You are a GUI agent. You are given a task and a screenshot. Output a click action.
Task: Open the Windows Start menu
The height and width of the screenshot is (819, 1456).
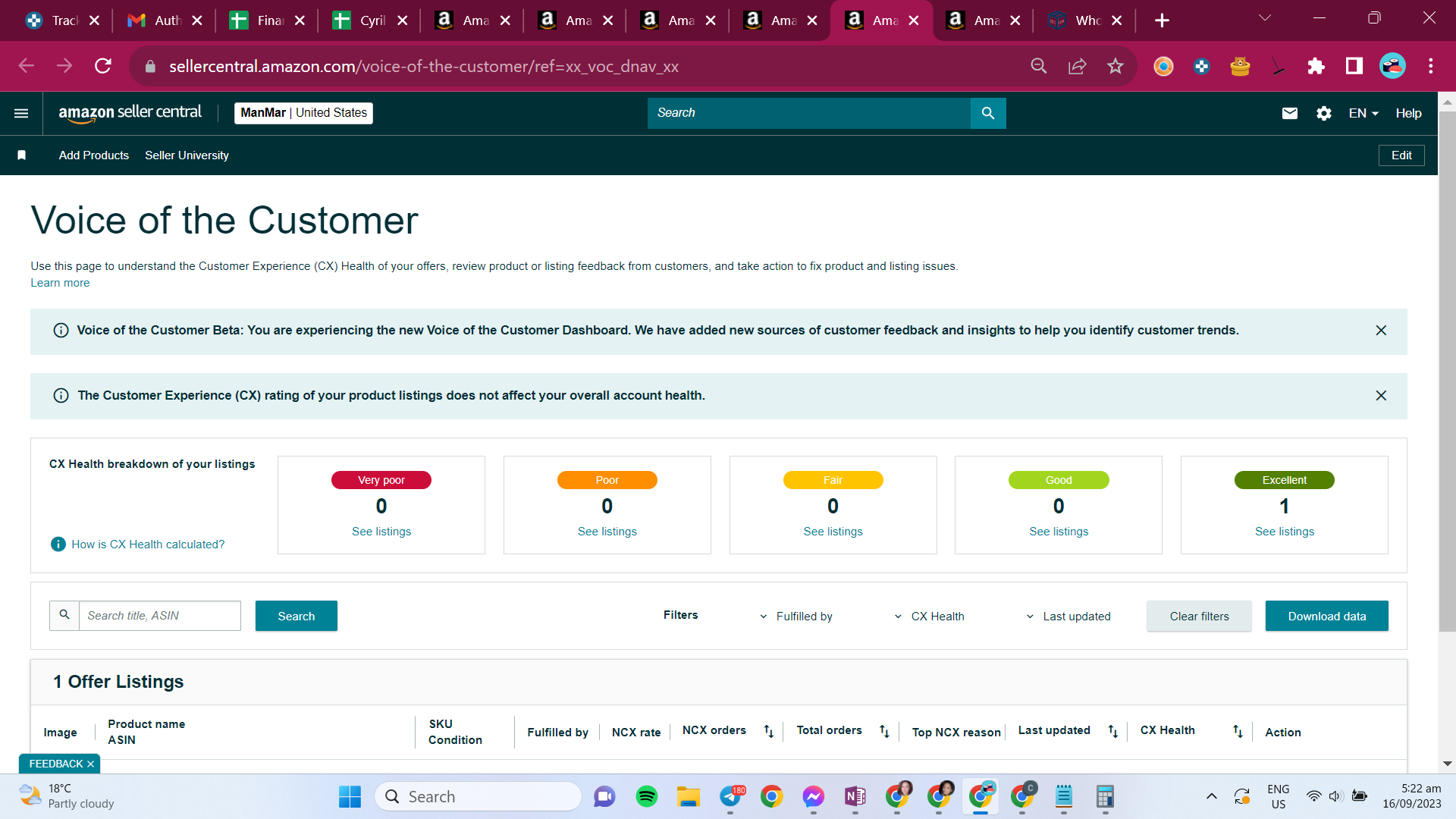(x=350, y=796)
